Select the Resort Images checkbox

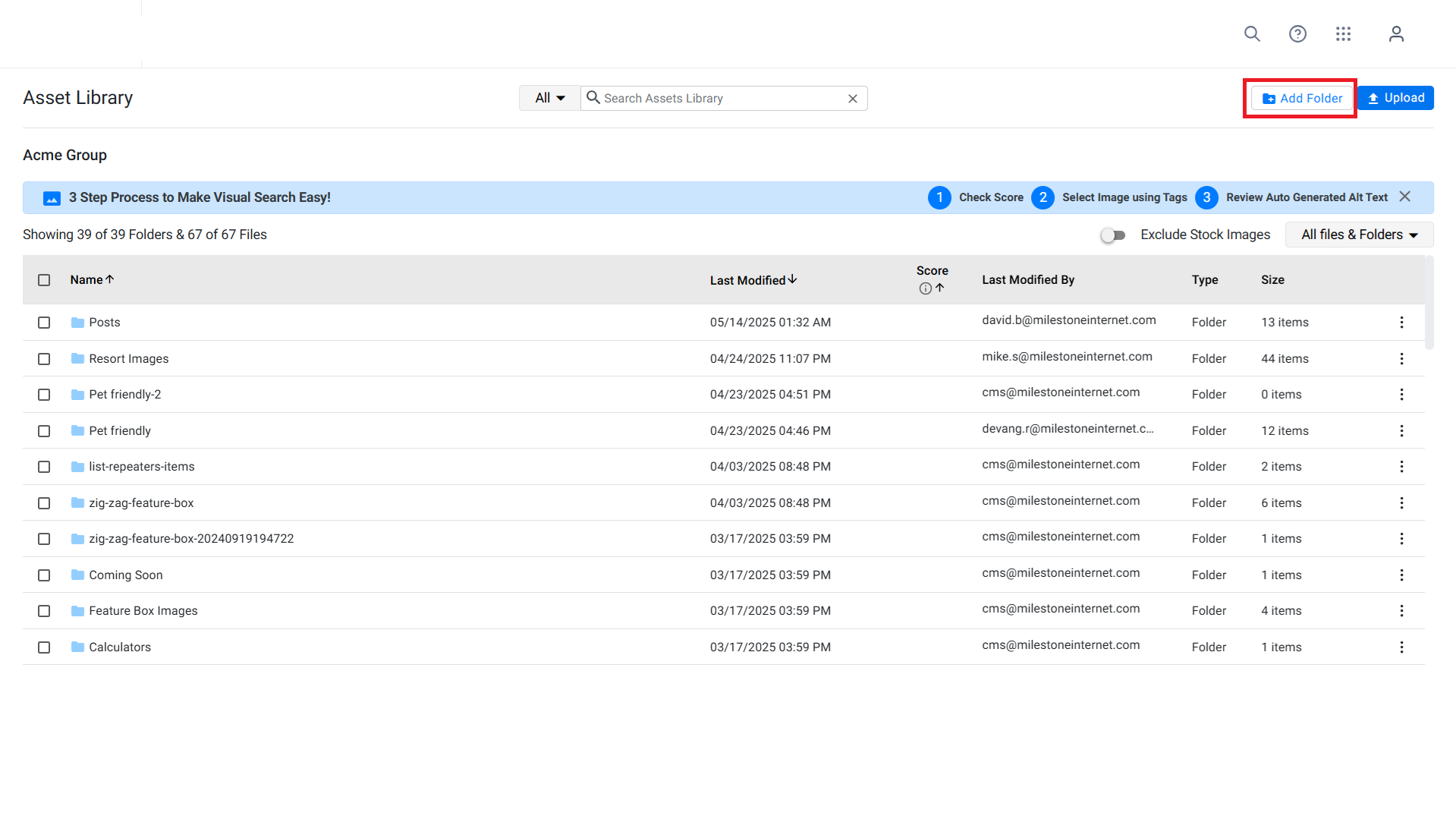tap(44, 359)
